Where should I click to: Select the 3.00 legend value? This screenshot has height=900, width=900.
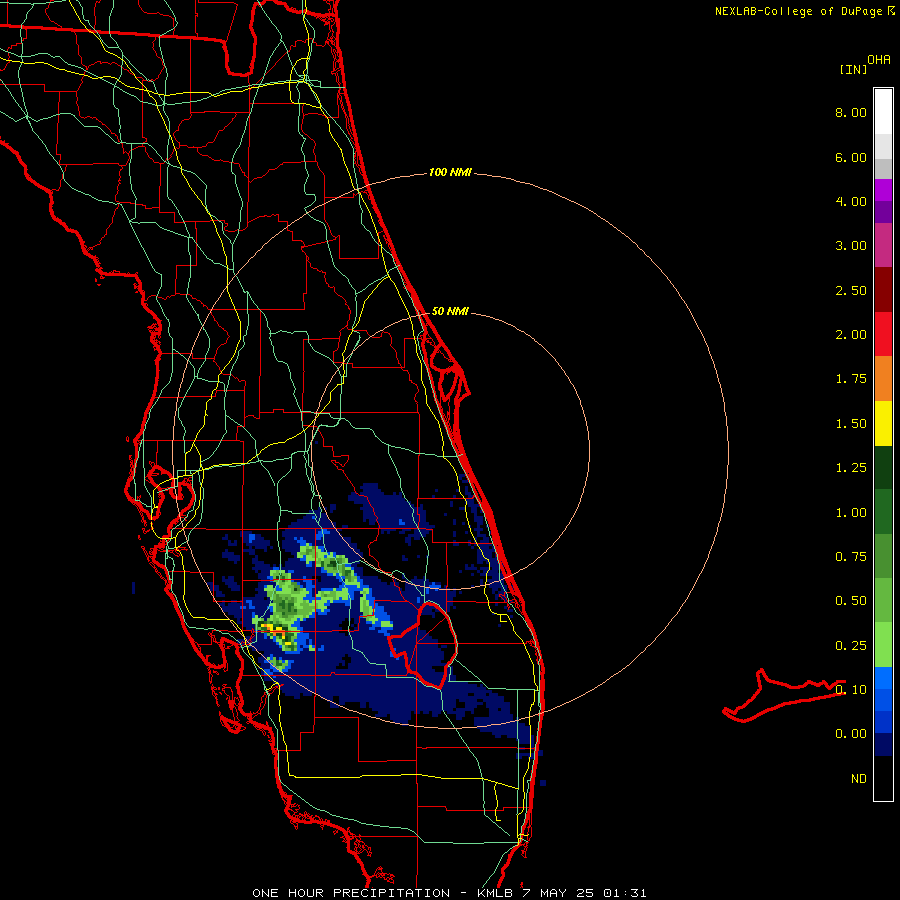click(x=851, y=246)
